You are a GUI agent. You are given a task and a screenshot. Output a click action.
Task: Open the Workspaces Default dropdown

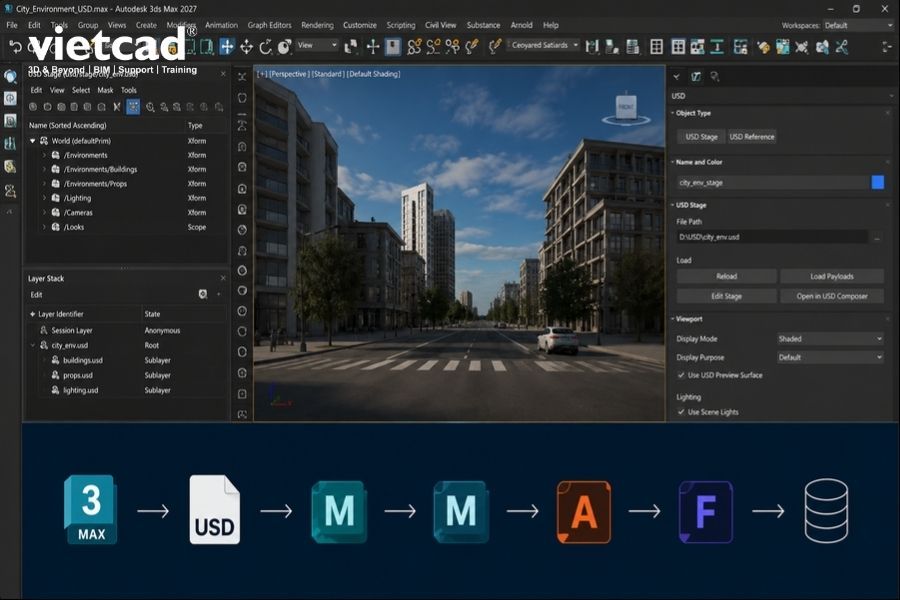point(859,25)
